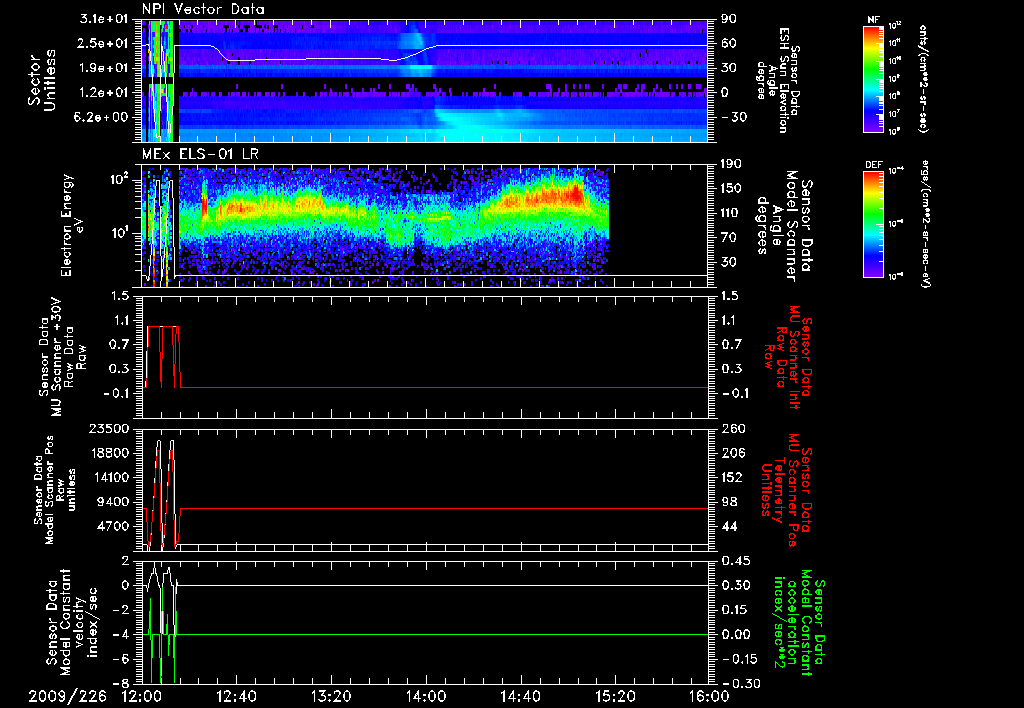Viewport: 1024px width, 708px height.
Task: Click the "23500" scanner position tick value
Action: (x=110, y=428)
